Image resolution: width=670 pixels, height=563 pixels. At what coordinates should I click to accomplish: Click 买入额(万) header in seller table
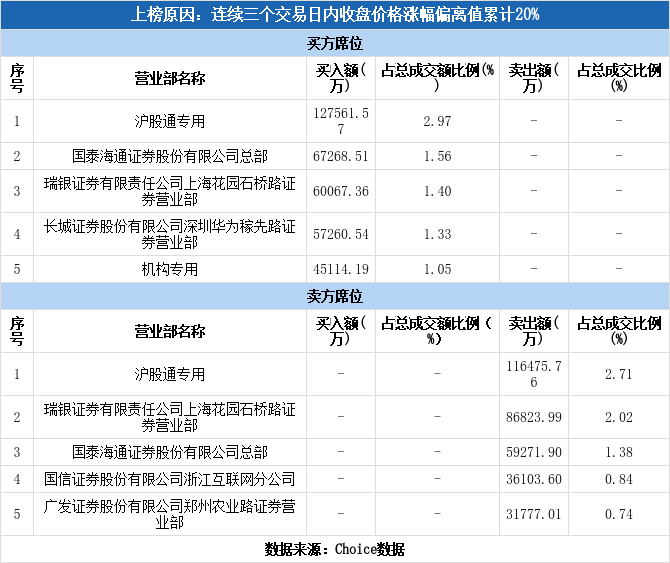click(x=341, y=331)
